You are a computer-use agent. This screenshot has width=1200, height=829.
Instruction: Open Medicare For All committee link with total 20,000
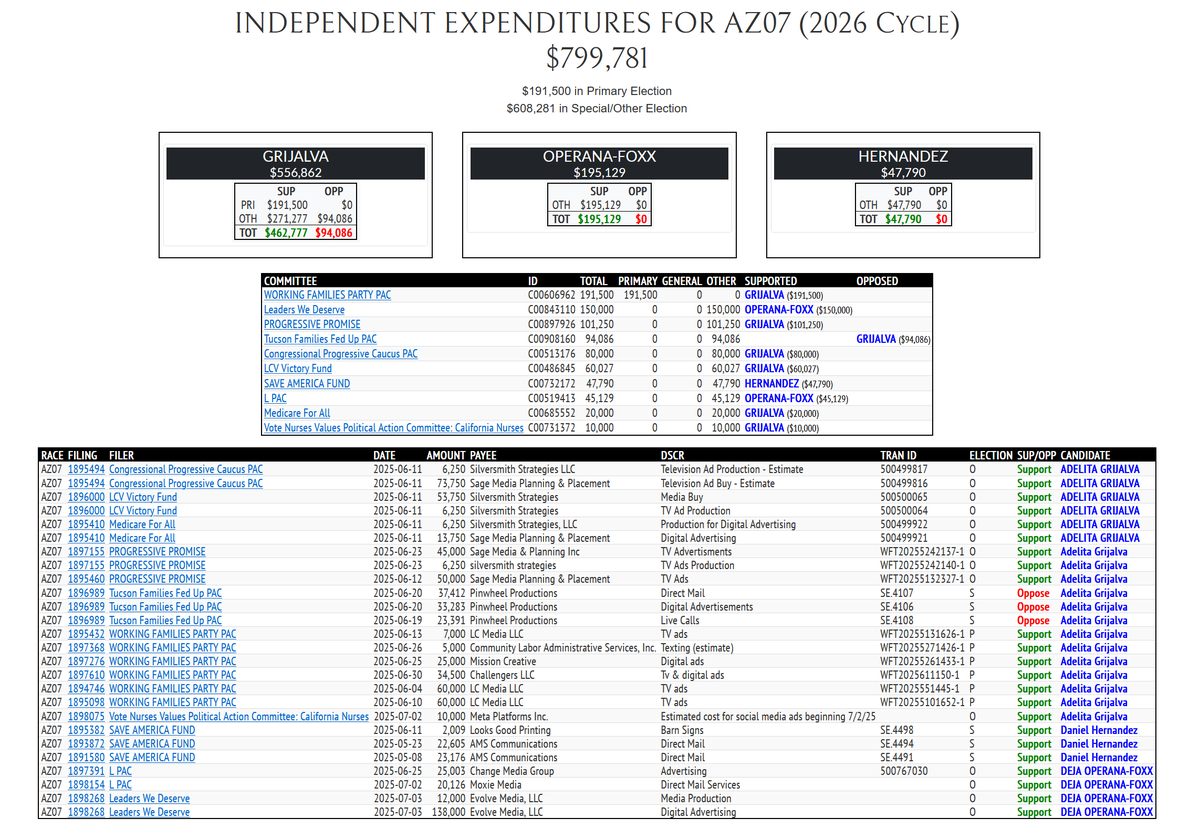[297, 413]
